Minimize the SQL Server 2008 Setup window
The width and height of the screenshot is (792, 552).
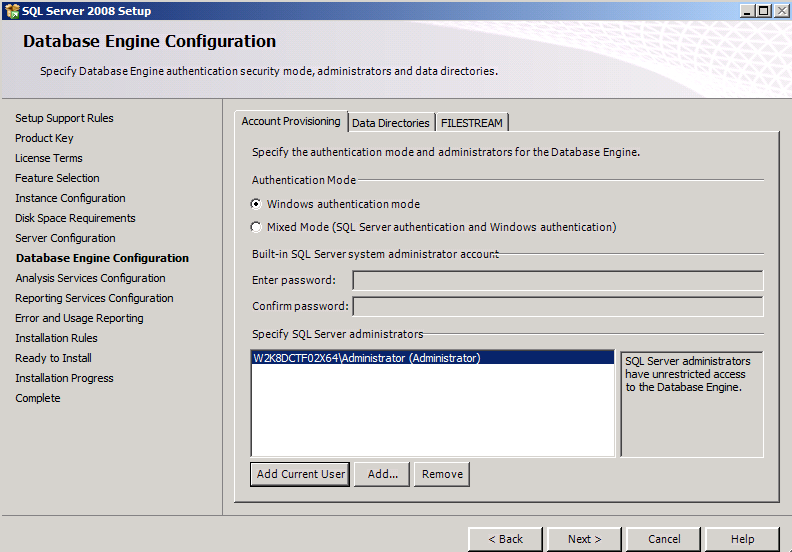tap(748, 11)
